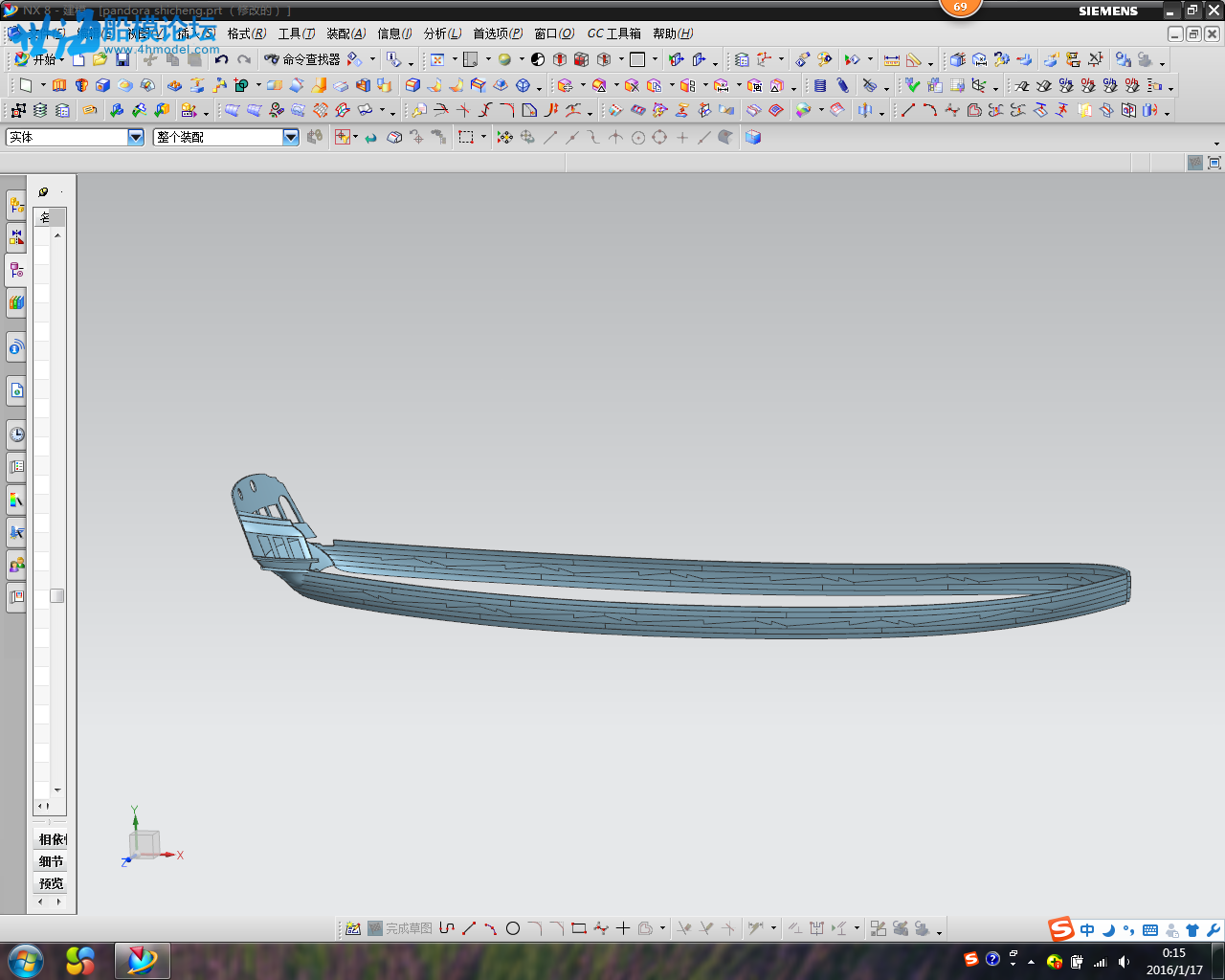
Task: Select the shaded sphere rendering style icon
Action: pyautogui.click(x=504, y=59)
